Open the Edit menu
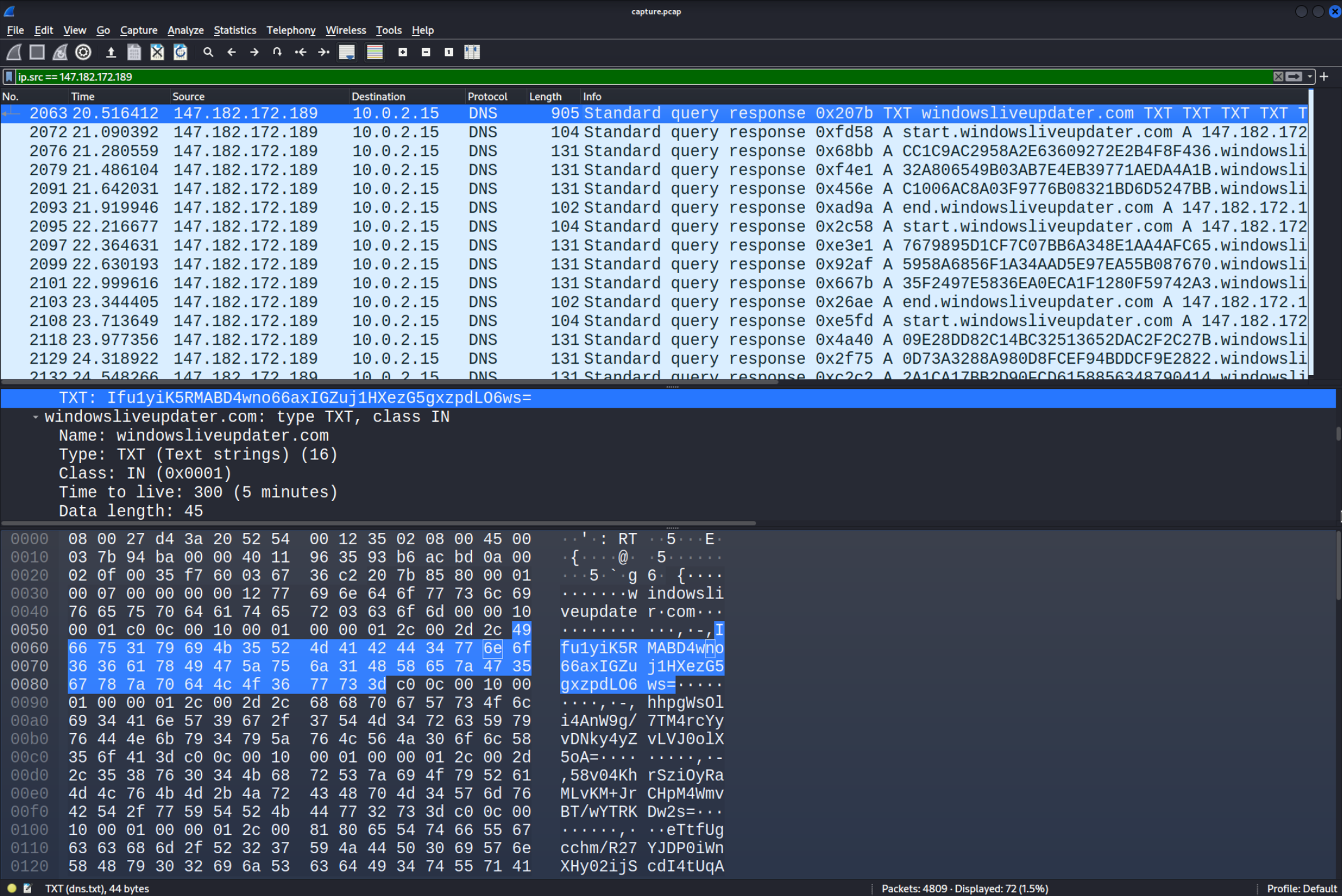1342x896 pixels. (x=43, y=30)
